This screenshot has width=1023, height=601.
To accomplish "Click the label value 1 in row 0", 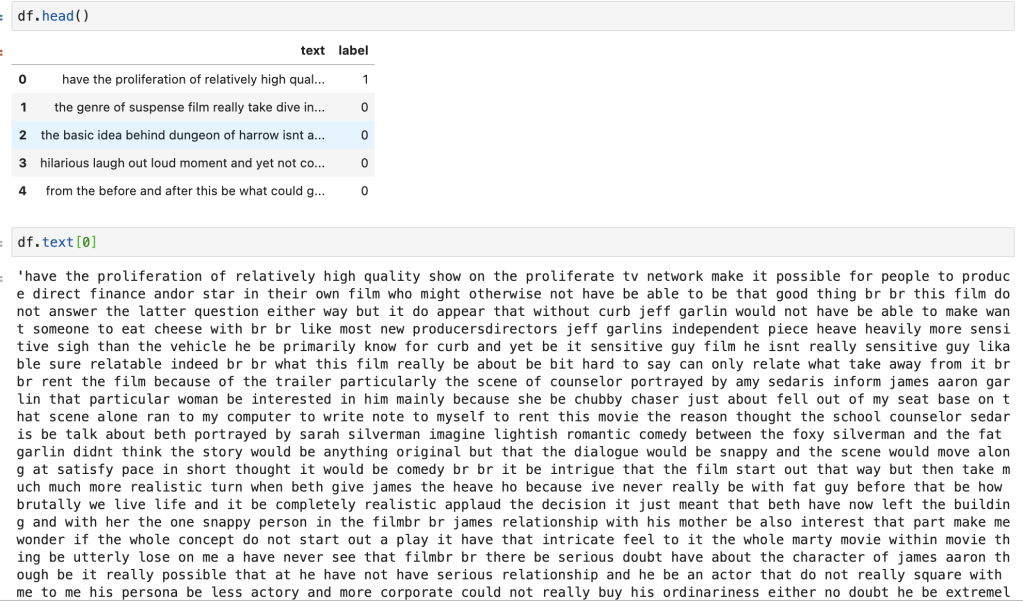I will 365,79.
